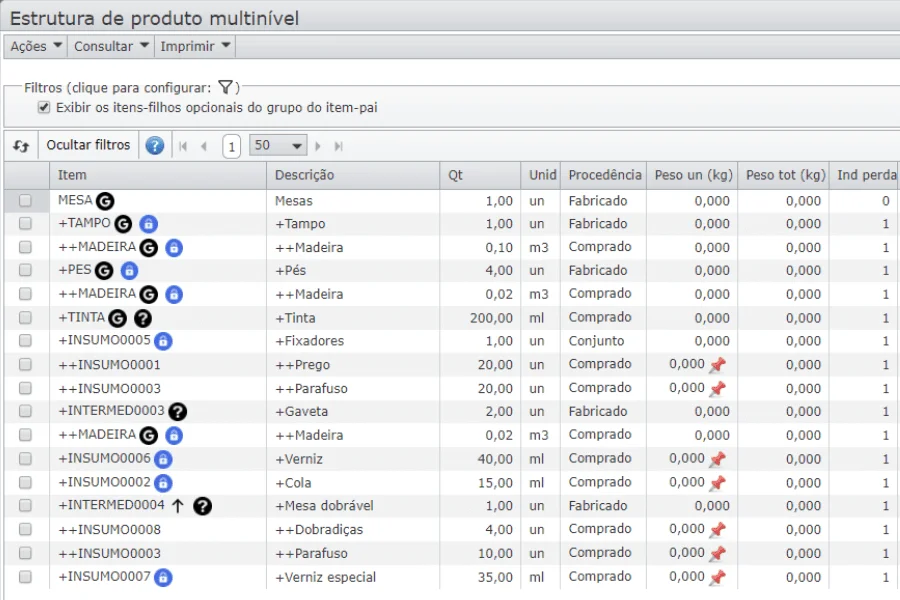Click the lock icon beside +INSUMO0007

(x=164, y=578)
